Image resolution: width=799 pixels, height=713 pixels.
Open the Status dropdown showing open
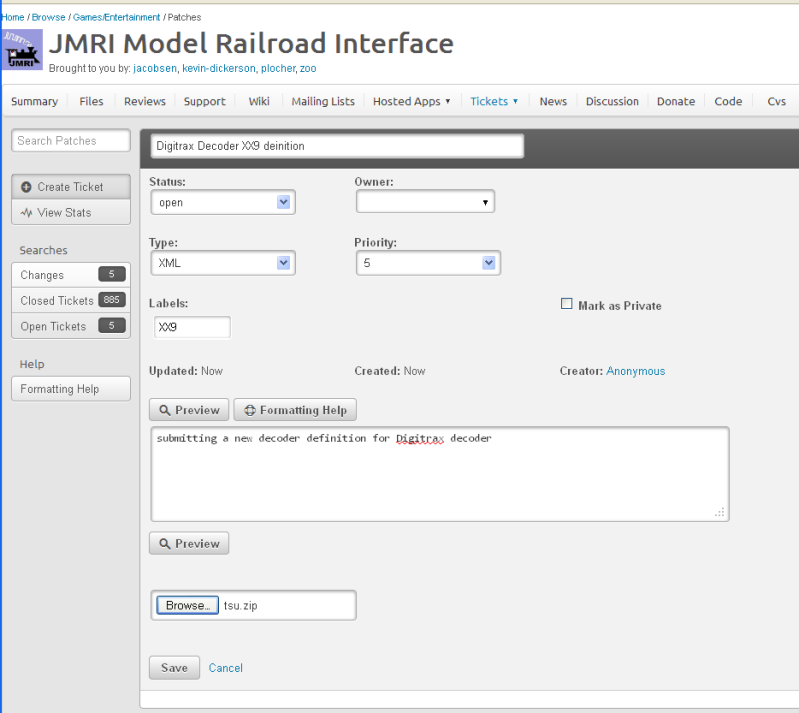[222, 202]
